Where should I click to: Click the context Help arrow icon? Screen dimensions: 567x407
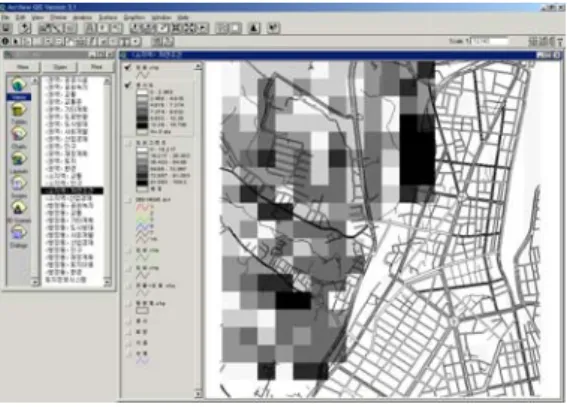[x=274, y=28]
